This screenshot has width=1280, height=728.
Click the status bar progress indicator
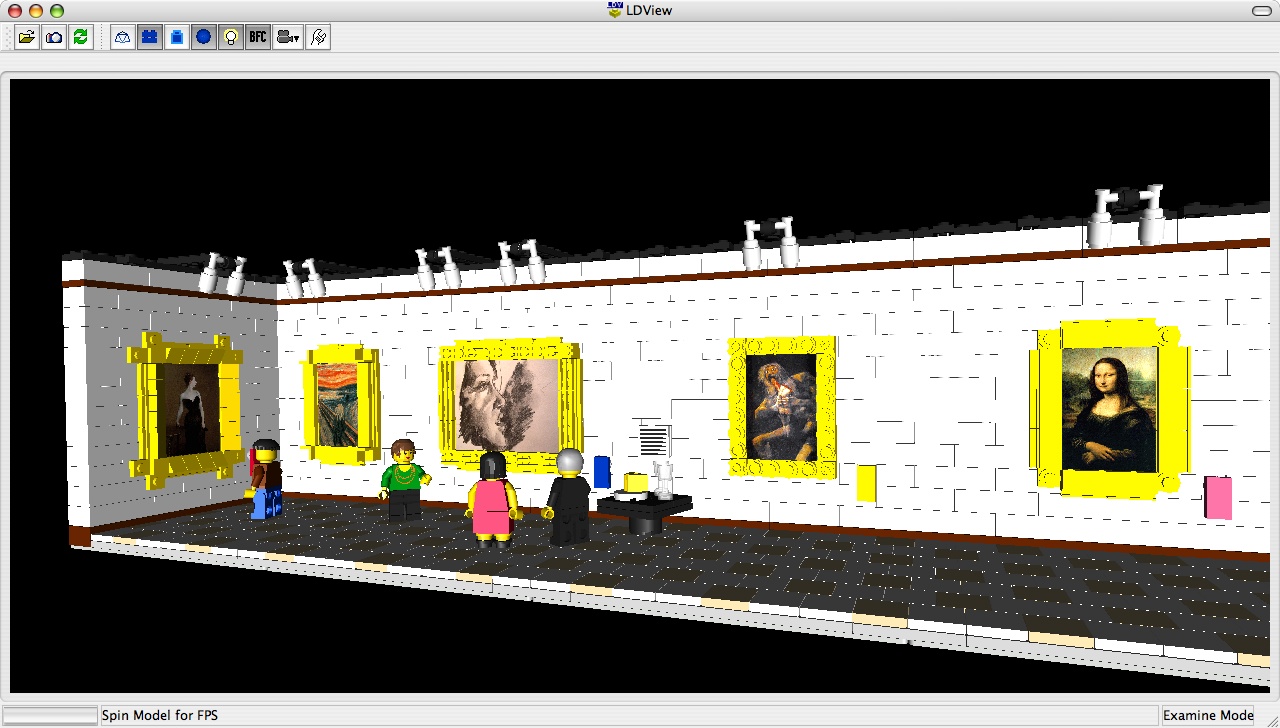[x=50, y=715]
